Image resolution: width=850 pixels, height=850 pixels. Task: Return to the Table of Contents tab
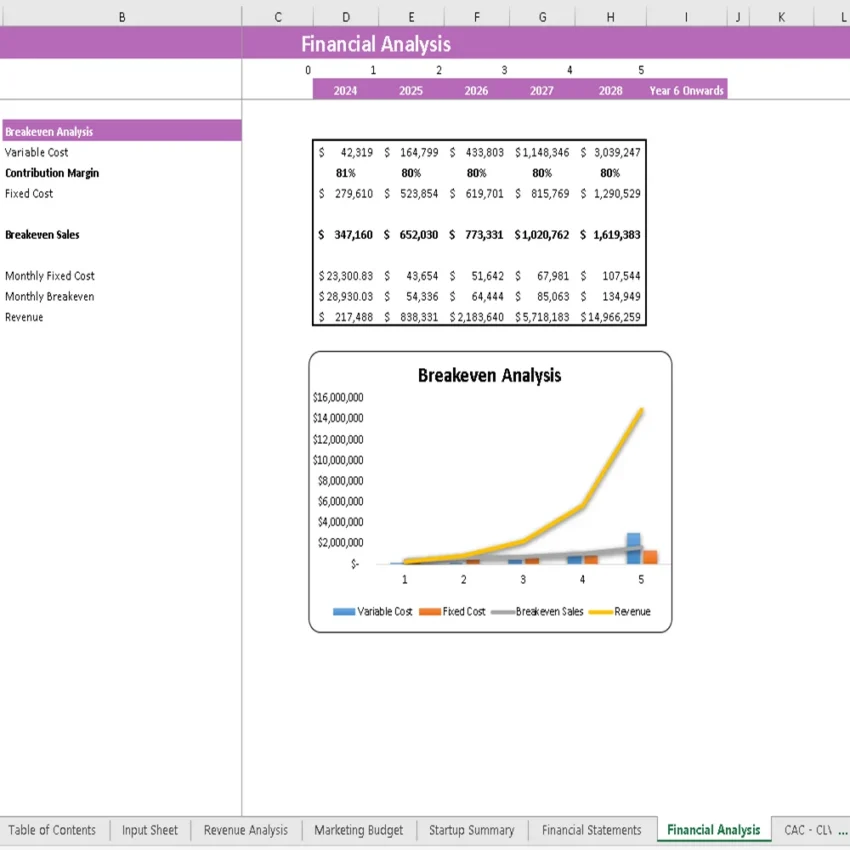(53, 830)
